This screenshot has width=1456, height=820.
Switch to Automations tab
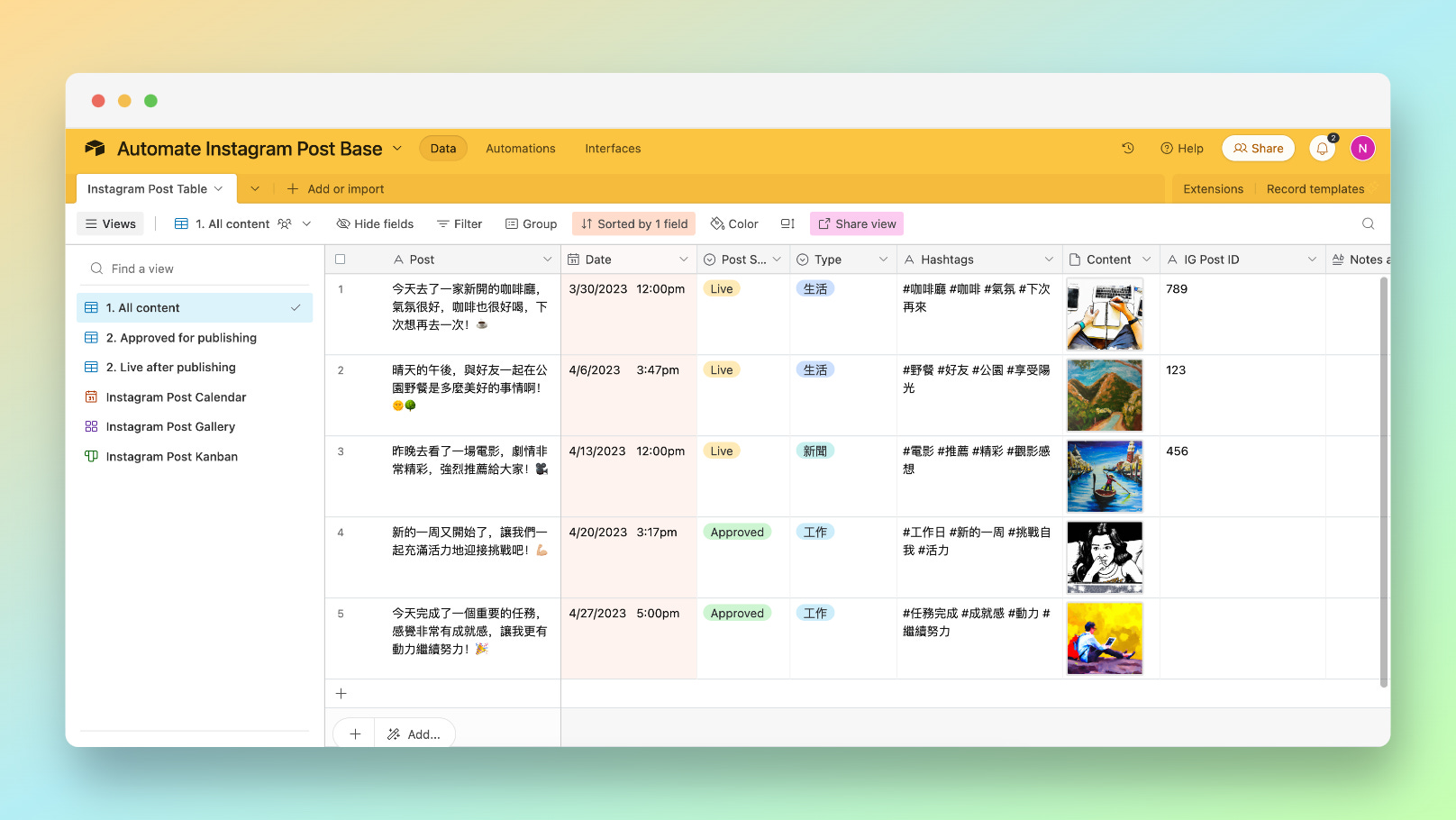pos(521,149)
